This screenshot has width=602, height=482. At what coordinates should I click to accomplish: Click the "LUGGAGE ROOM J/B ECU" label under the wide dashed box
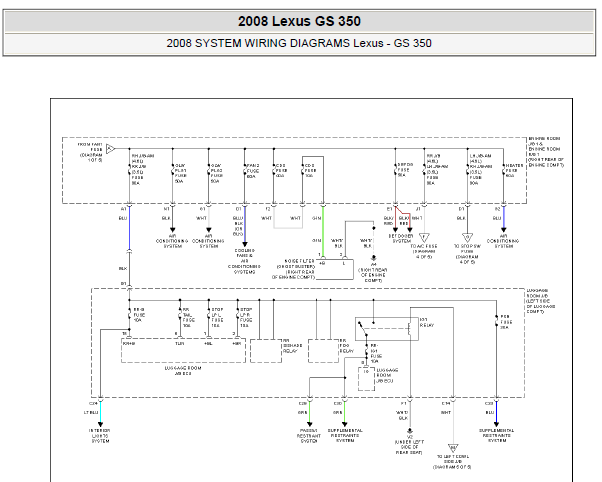click(183, 371)
